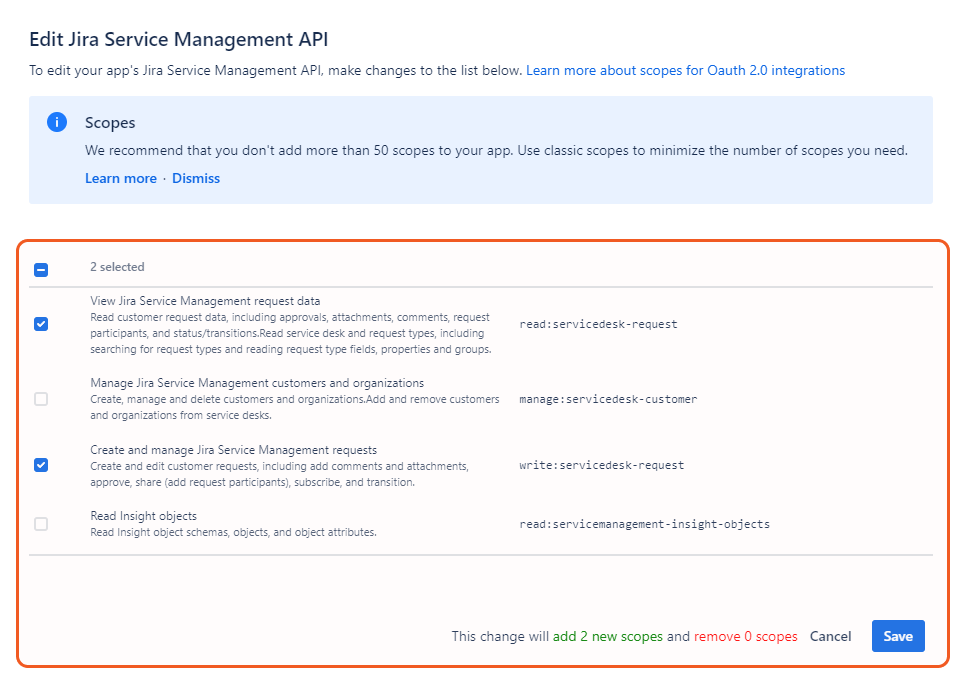This screenshot has height=694, width=967.
Task: Toggle the select-all checkbox next to '2 selected'
Action: tap(41, 270)
